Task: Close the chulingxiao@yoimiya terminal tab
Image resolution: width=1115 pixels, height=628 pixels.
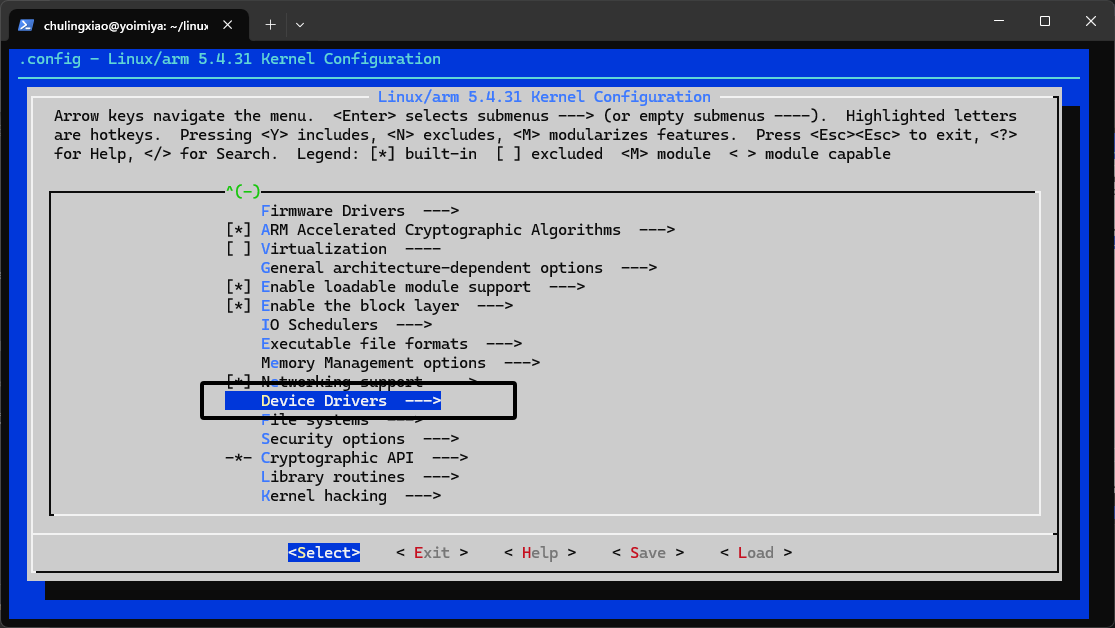Action: 228,25
